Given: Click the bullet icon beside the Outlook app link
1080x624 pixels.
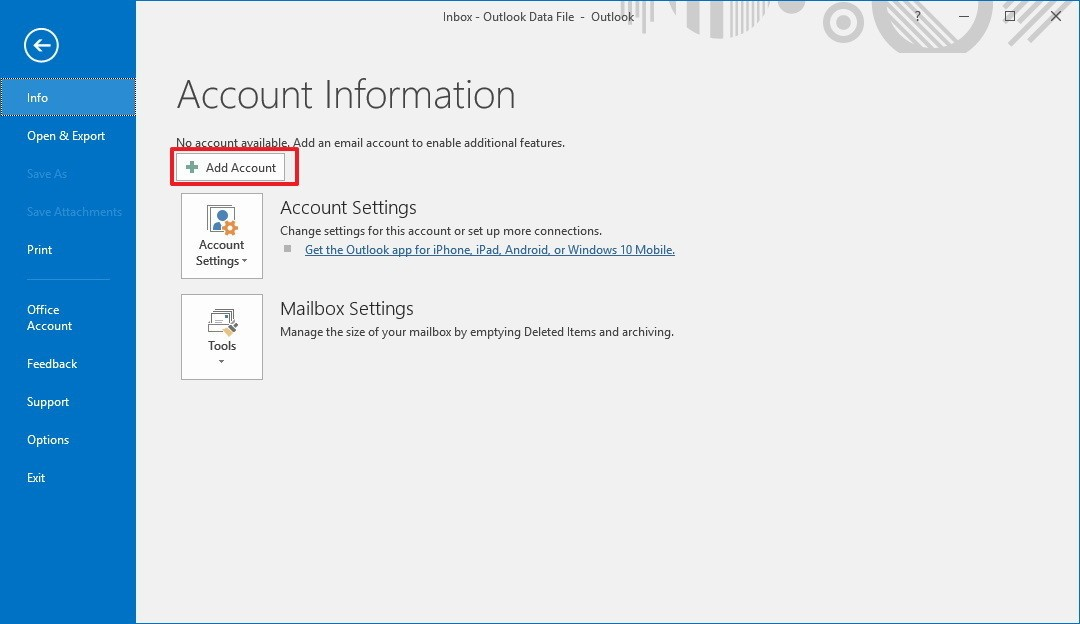Looking at the screenshot, I should (x=287, y=250).
